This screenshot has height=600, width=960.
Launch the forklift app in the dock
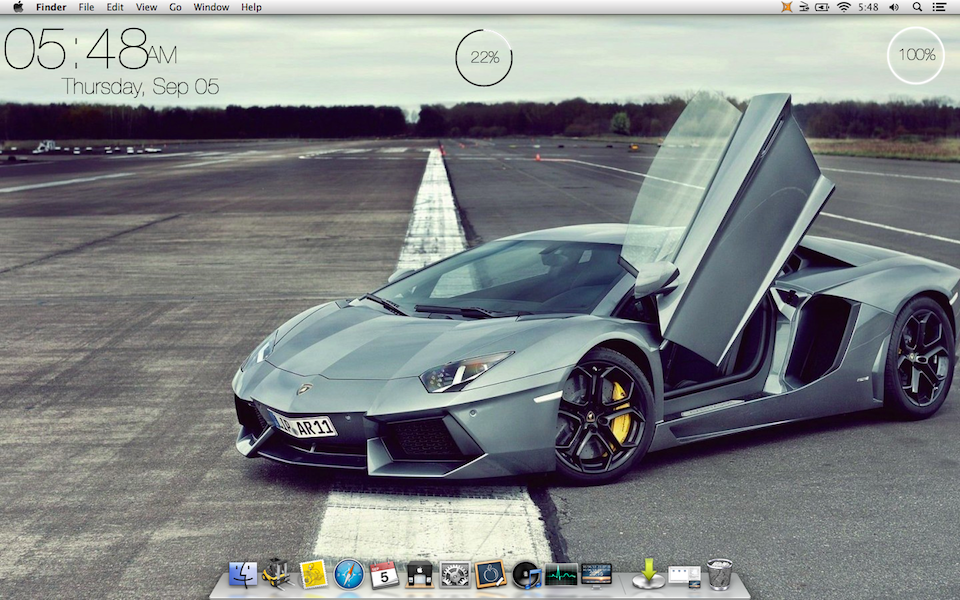277,574
